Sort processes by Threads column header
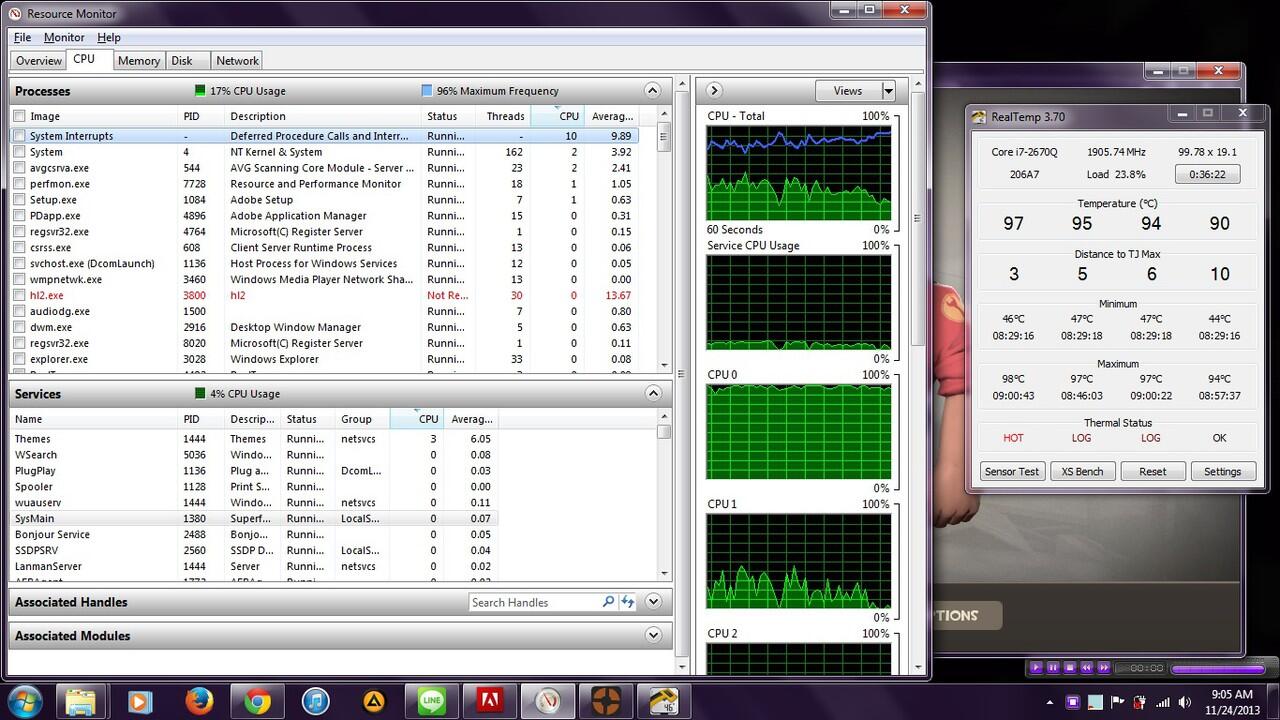The width and height of the screenshot is (1280, 720). 505,116
